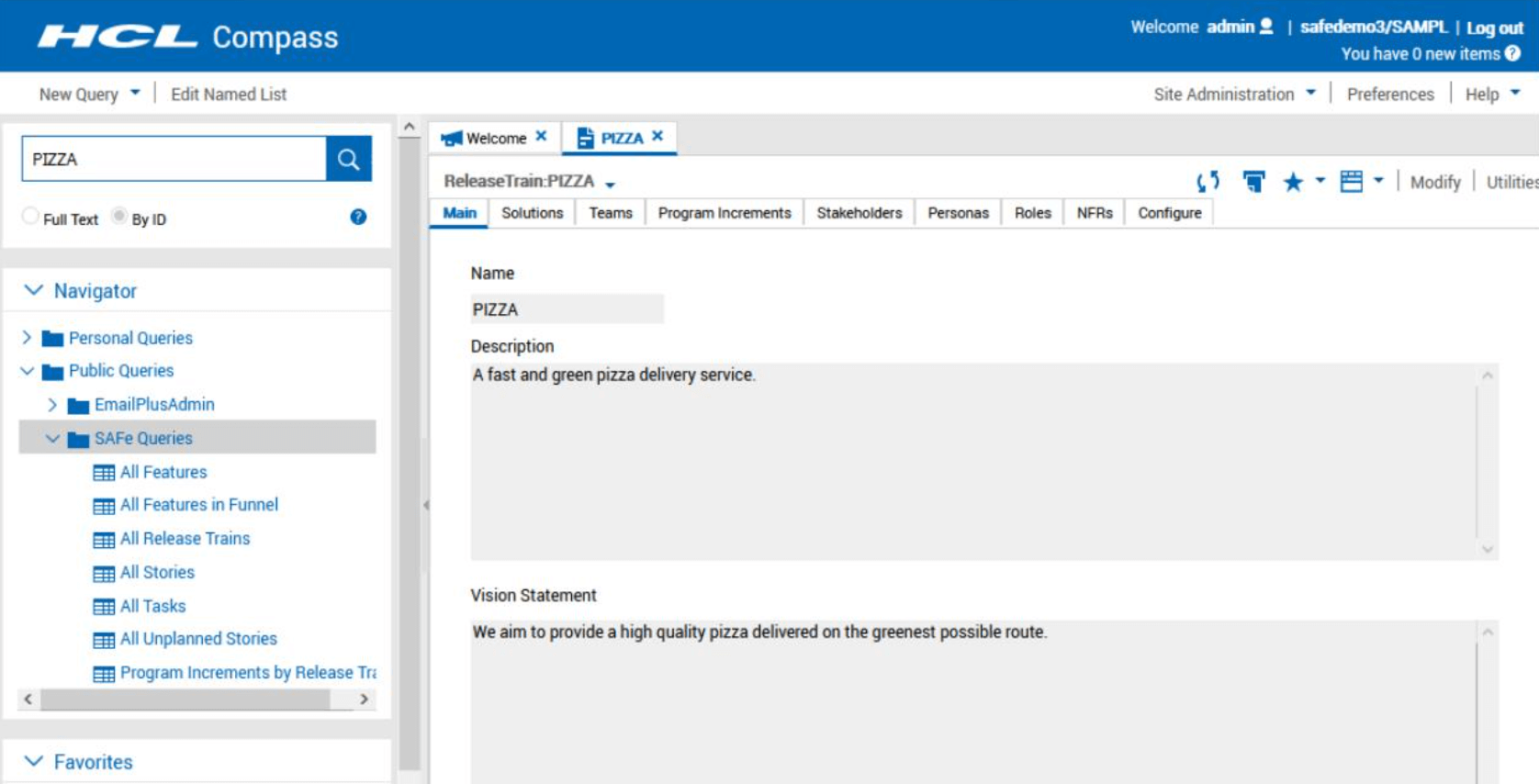Screen dimensions: 1539x784
Task: Open the Stakeholders tab
Action: click(x=859, y=213)
